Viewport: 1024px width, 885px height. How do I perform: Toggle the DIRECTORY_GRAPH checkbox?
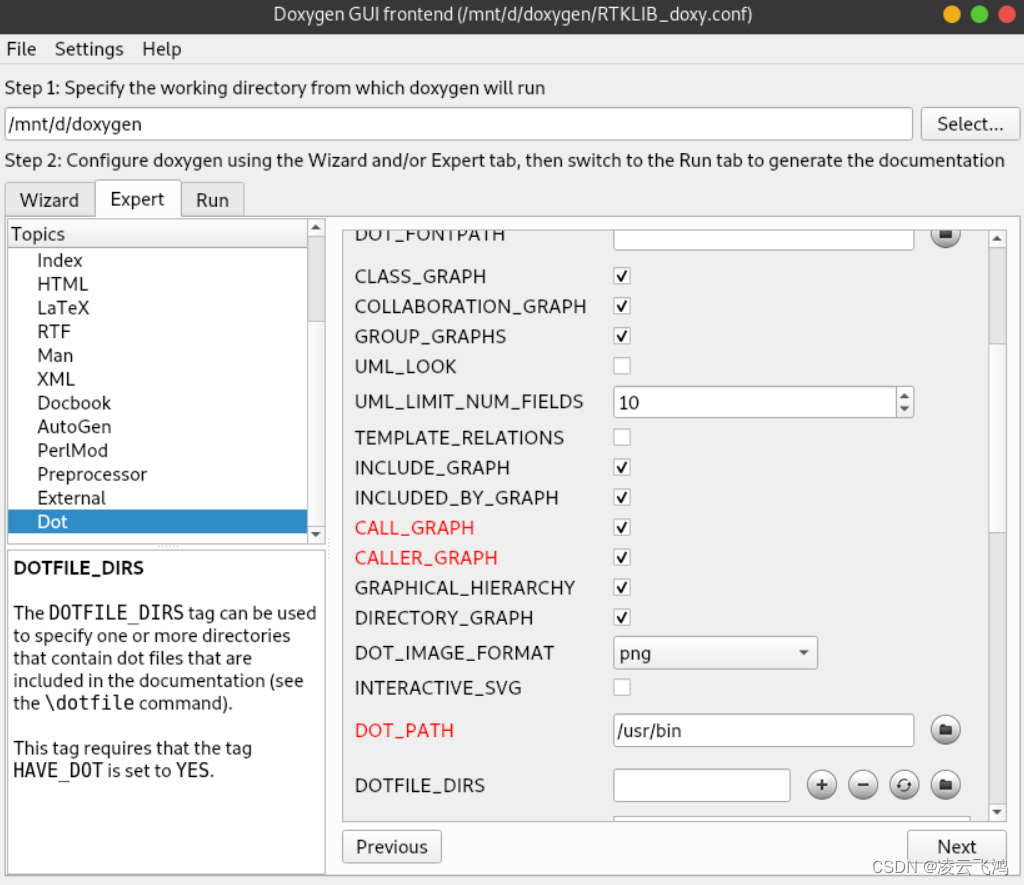point(622,617)
